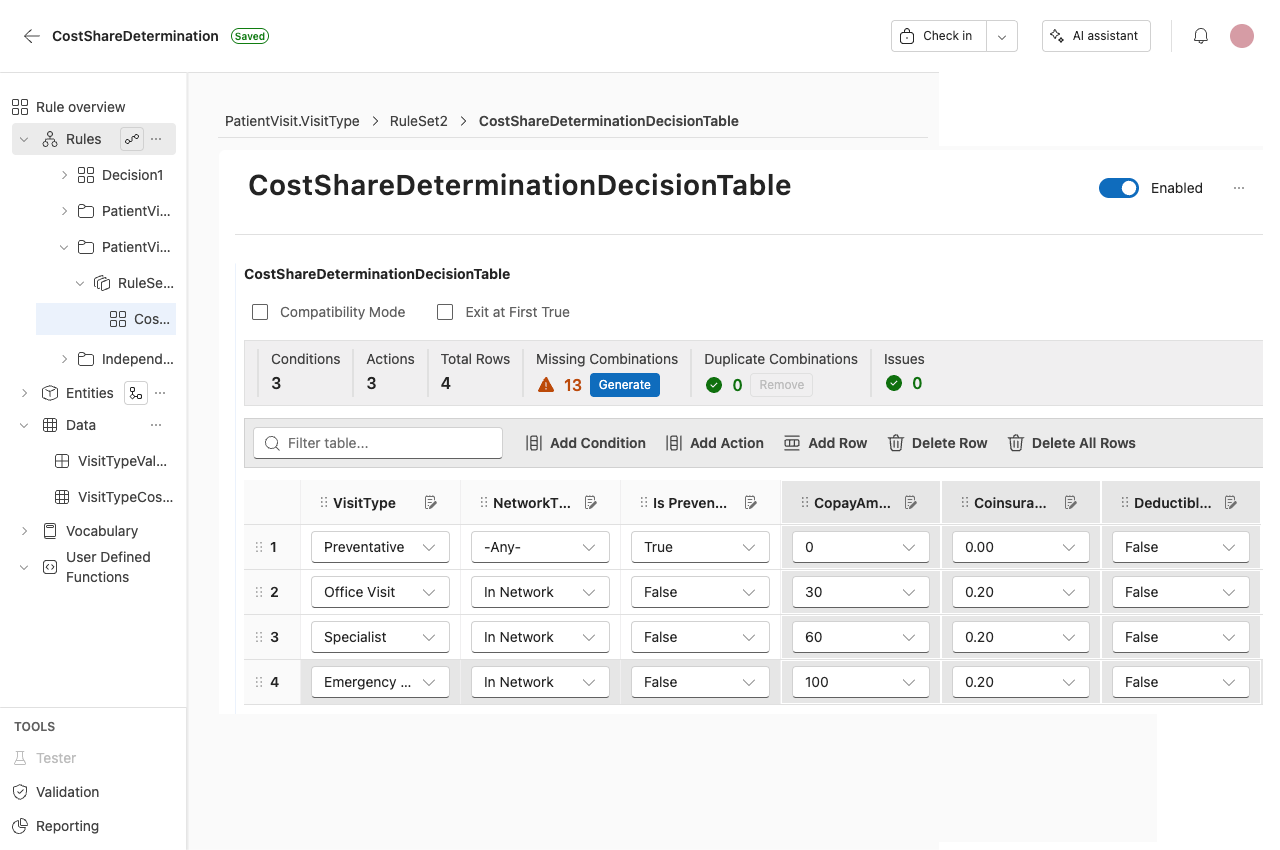Open notifications via the bell icon
The height and width of the screenshot is (850, 1280).
pos(1200,35)
